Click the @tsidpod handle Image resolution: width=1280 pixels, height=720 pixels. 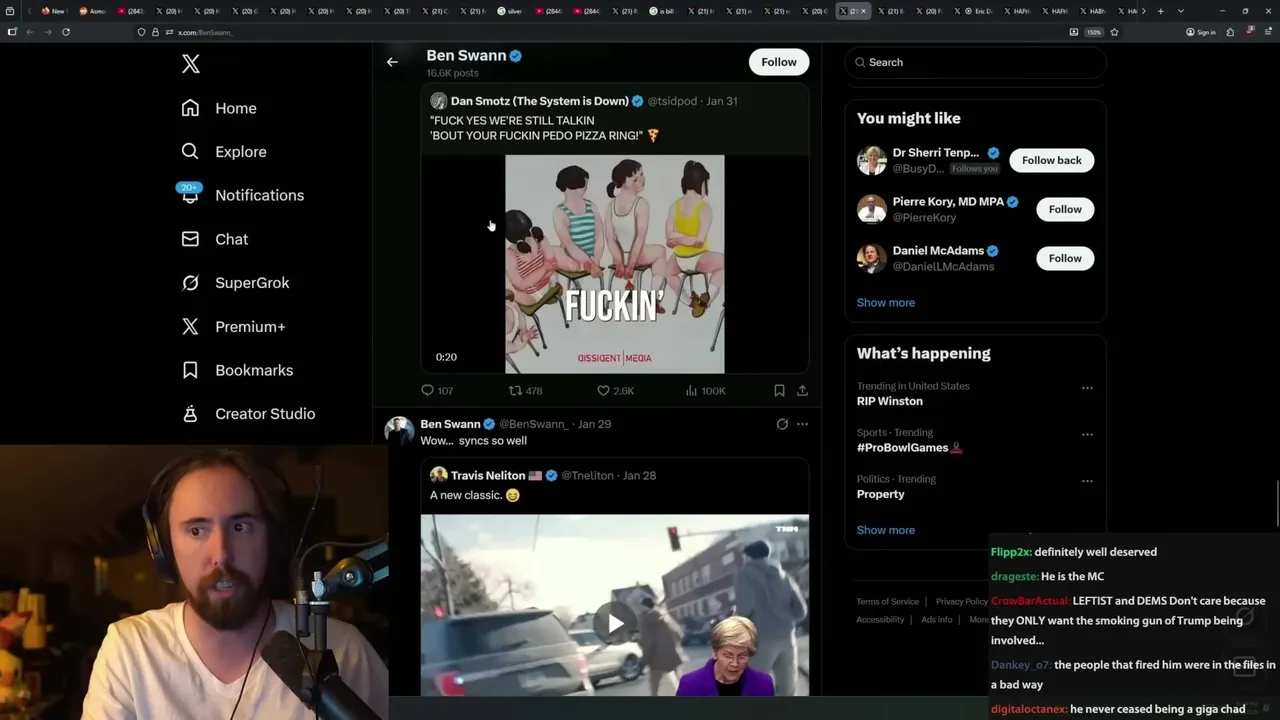coord(672,101)
